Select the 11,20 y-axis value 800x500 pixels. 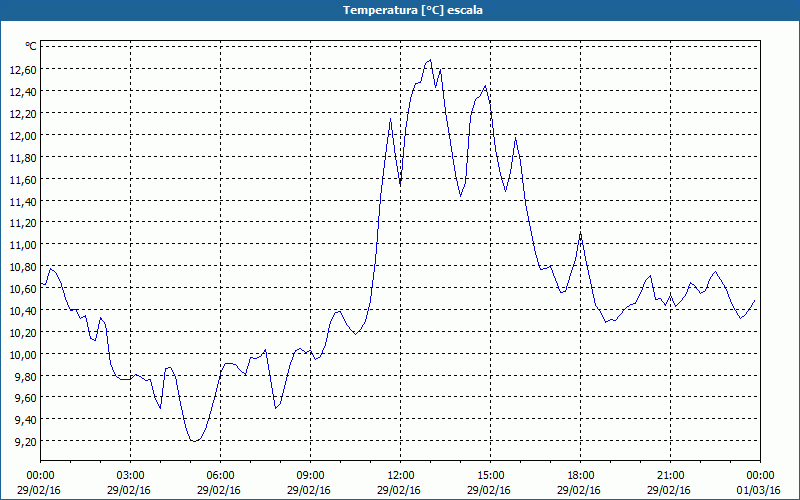pyautogui.click(x=23, y=223)
